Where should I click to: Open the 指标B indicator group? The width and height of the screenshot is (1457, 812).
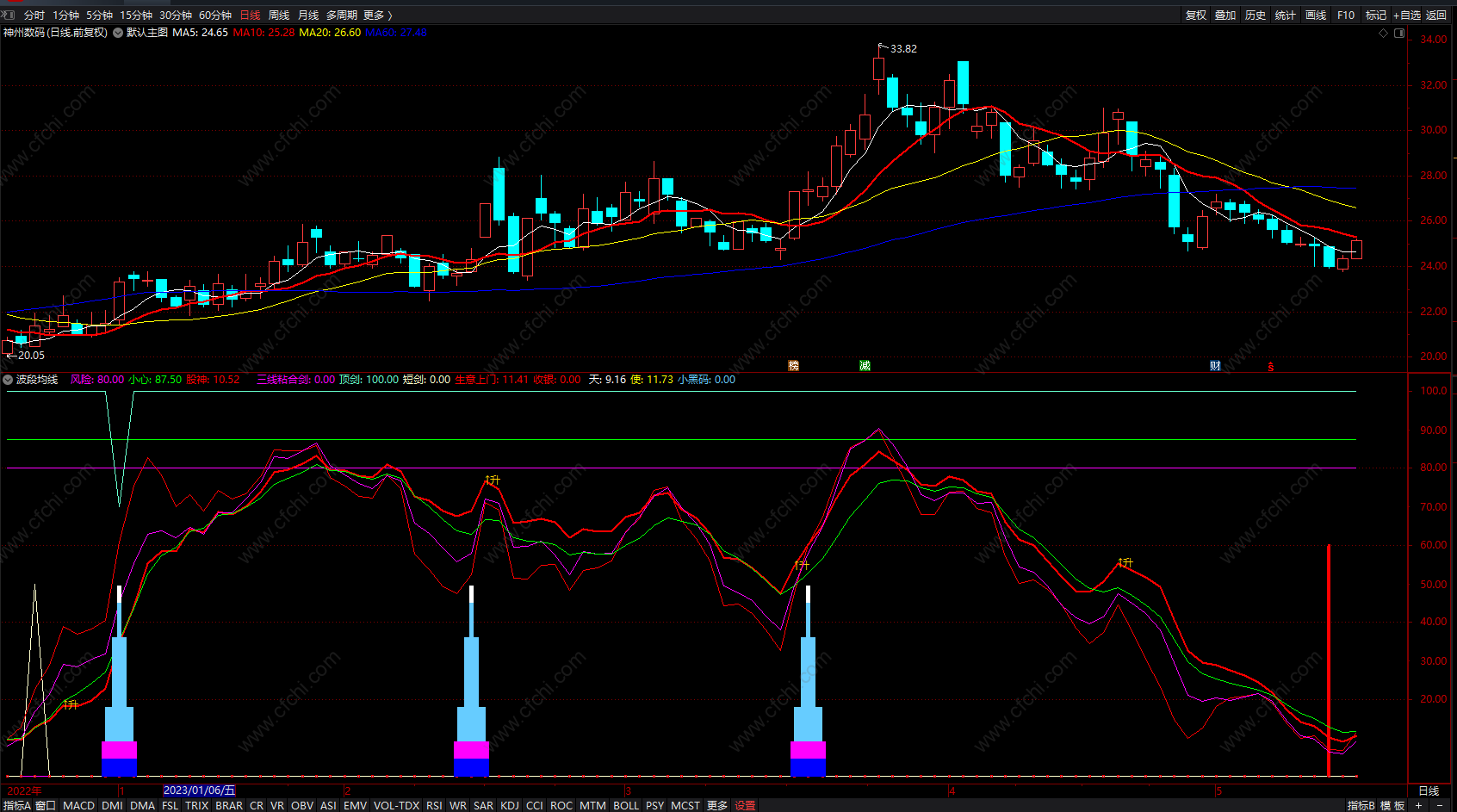point(1361,806)
